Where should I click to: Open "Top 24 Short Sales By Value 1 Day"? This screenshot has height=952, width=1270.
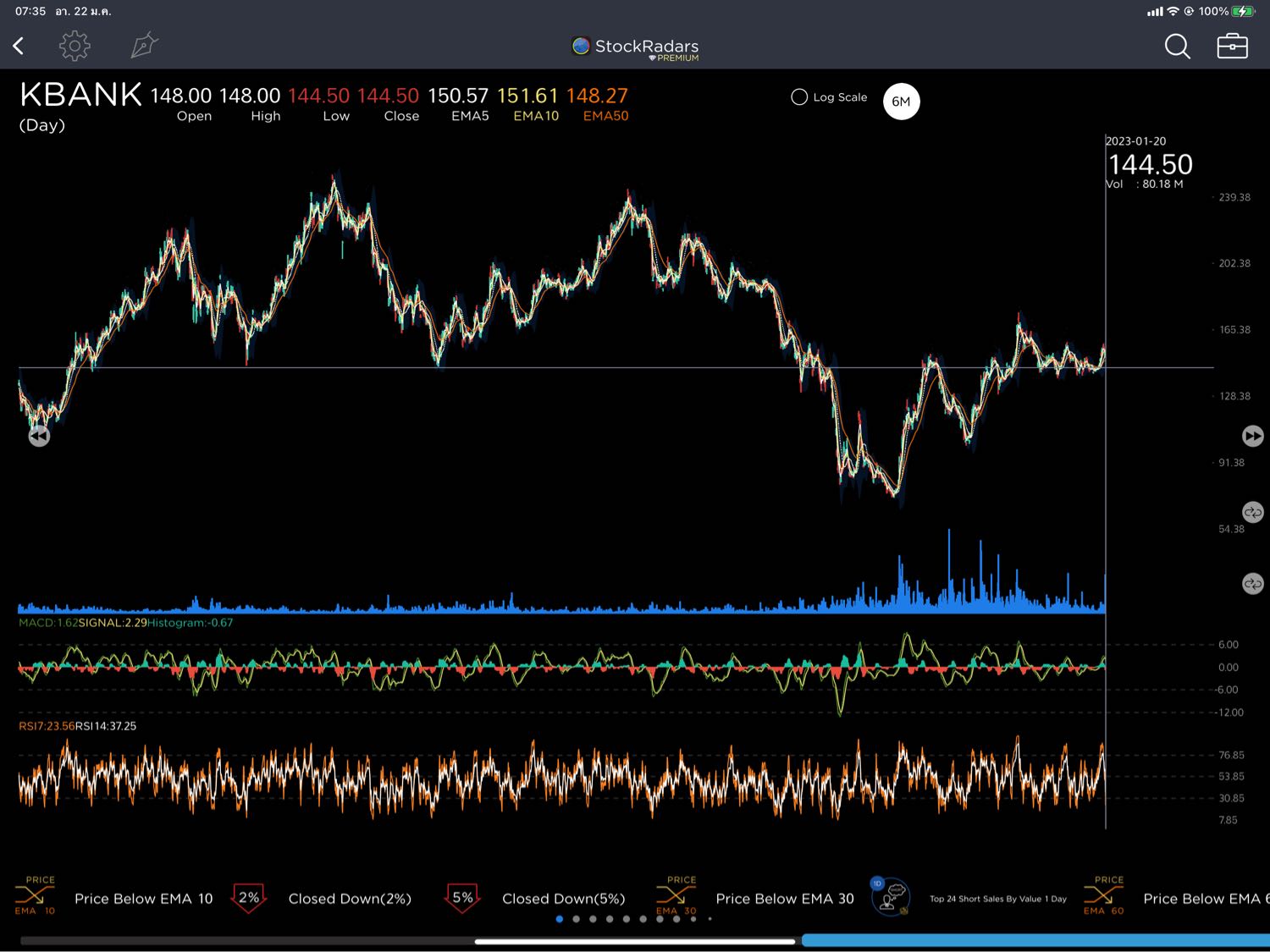998,899
